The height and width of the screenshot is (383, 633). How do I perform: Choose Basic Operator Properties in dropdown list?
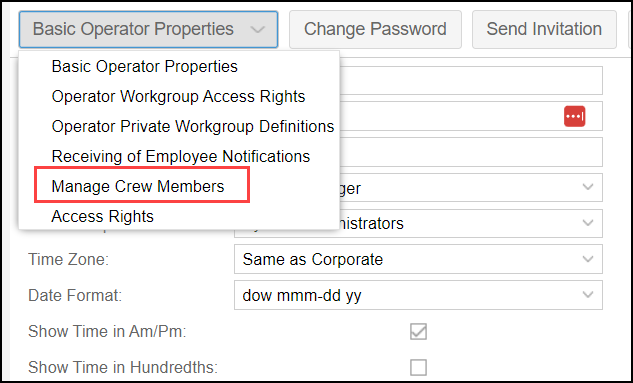coord(145,67)
